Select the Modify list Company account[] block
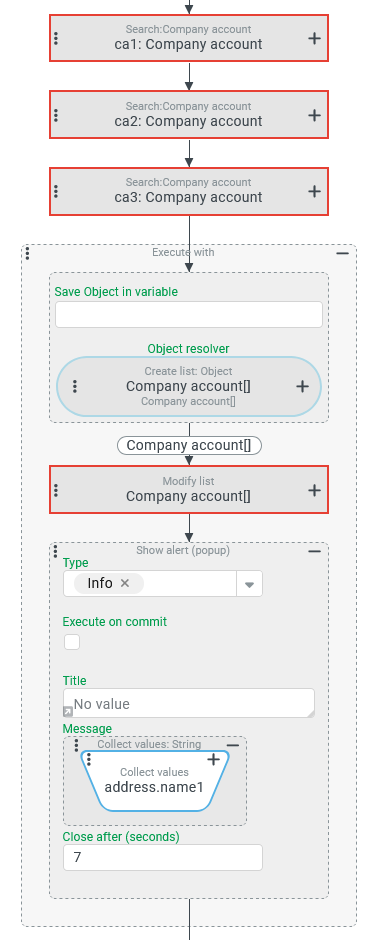This screenshot has height=940, width=378. coord(189,490)
